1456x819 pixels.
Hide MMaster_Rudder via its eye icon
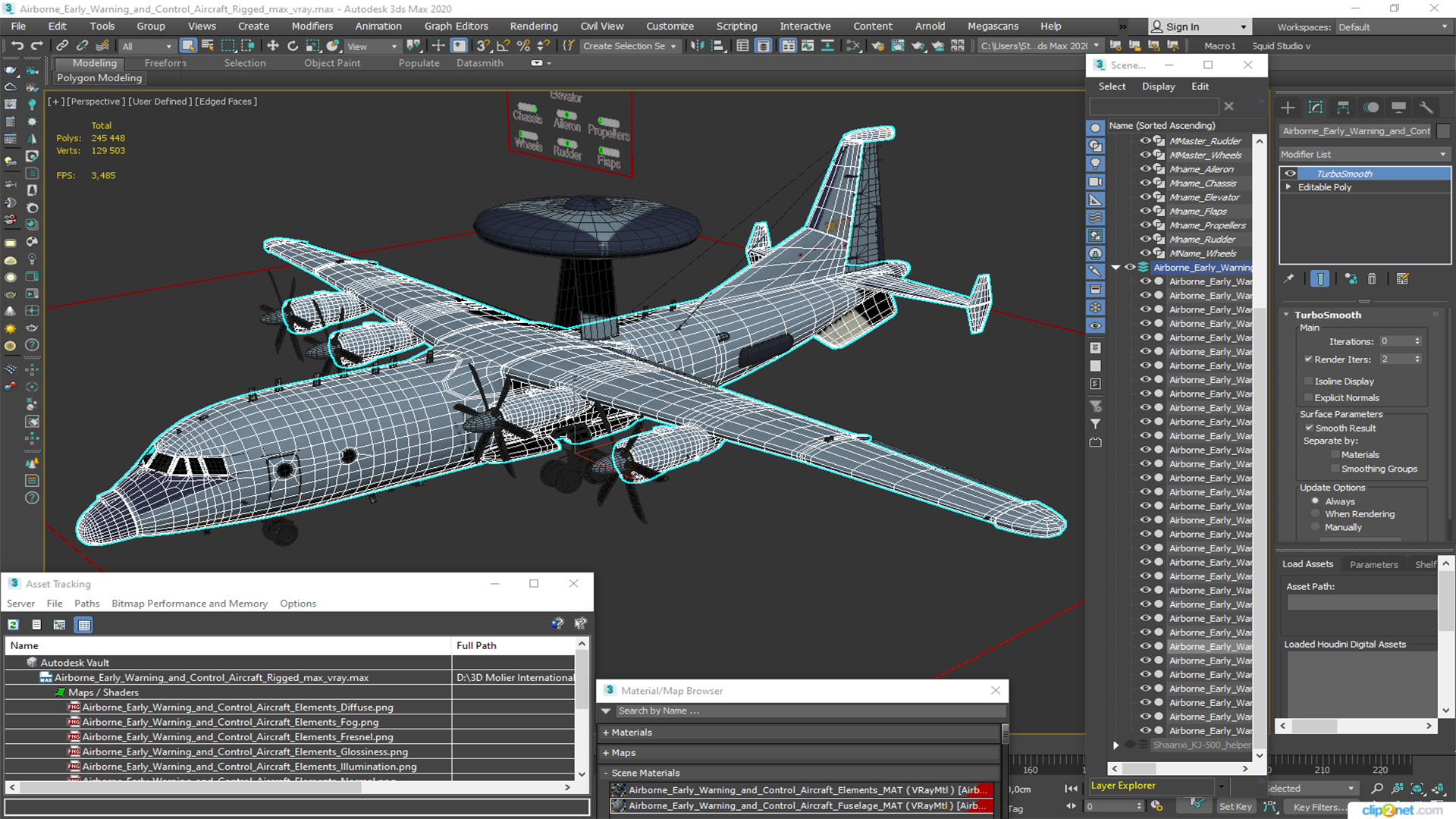tap(1145, 141)
